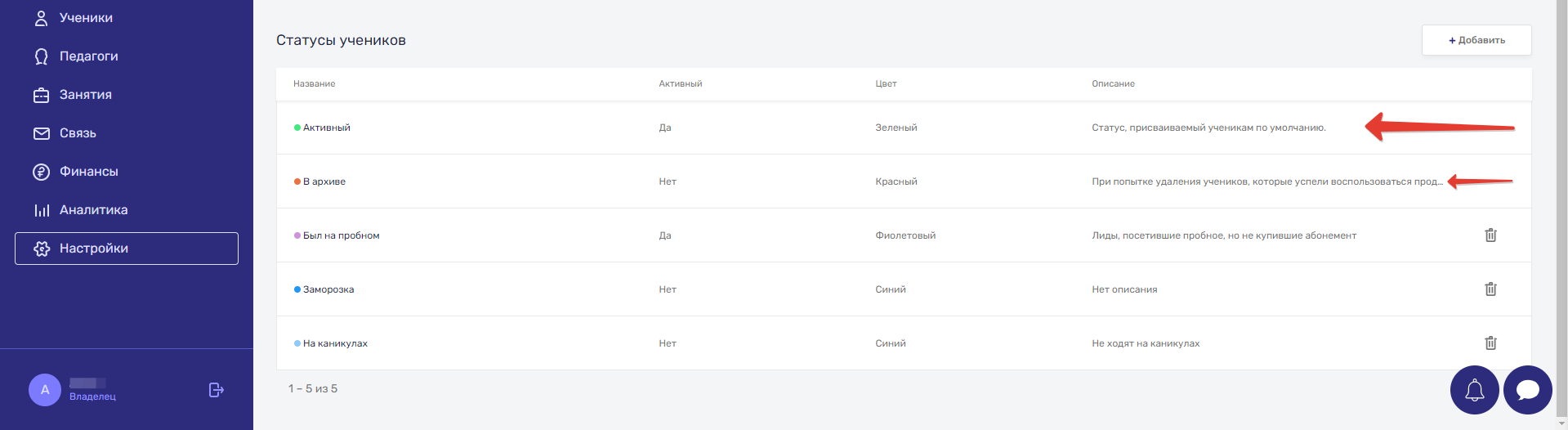Remove the "На каникулах" status
This screenshot has height=430, width=1568.
click(1490, 343)
